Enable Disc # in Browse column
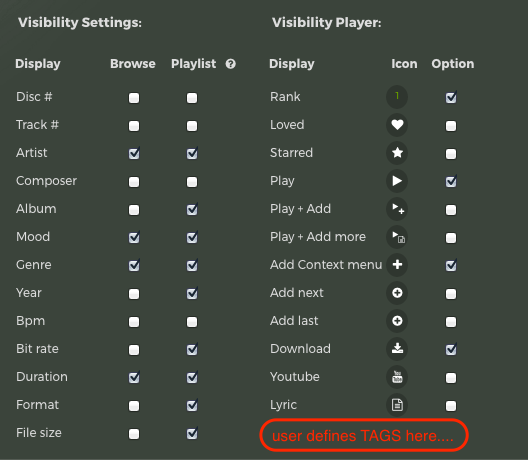This screenshot has width=528, height=471. pyautogui.click(x=134, y=98)
